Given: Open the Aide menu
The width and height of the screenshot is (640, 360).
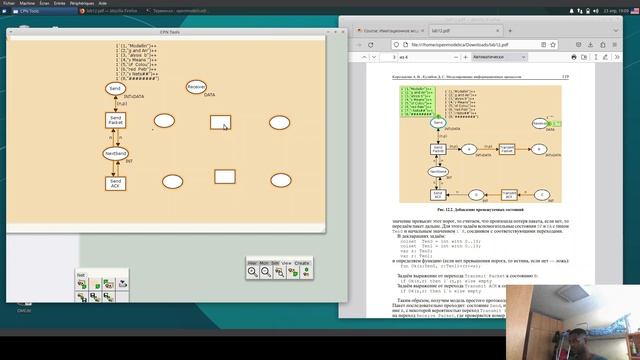Looking at the screenshot, I should 102,3.
